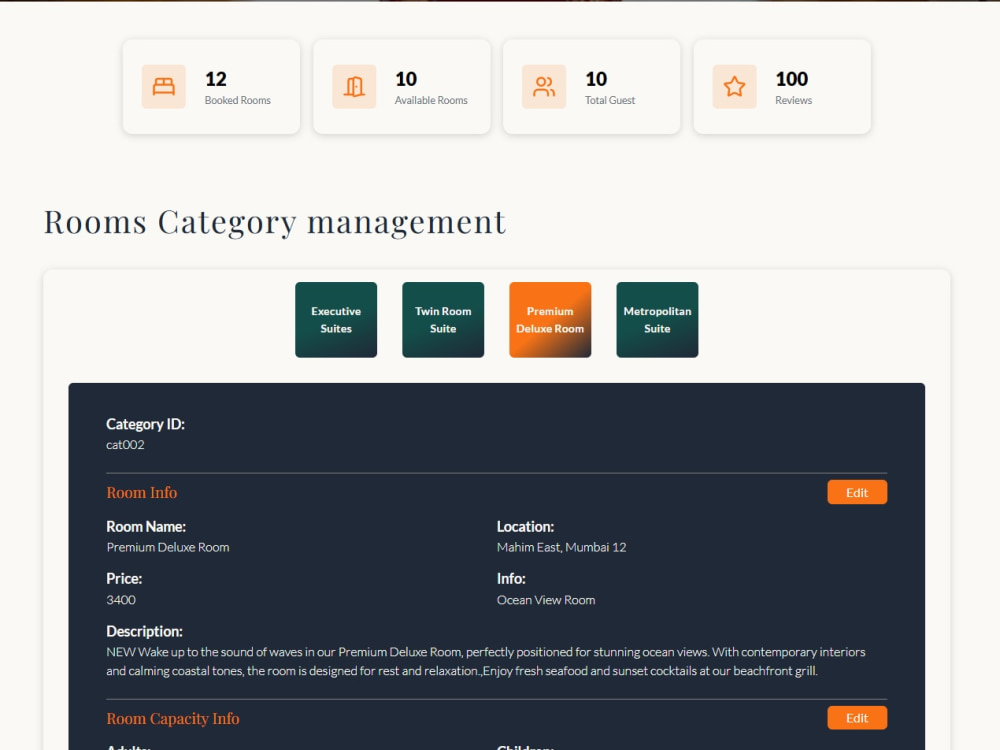Click the door icon for Available Rooms
The height and width of the screenshot is (750, 1000).
[354, 86]
